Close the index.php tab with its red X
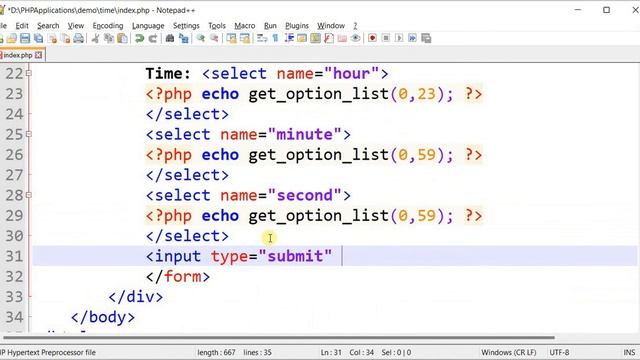The image size is (640, 360). (38, 55)
